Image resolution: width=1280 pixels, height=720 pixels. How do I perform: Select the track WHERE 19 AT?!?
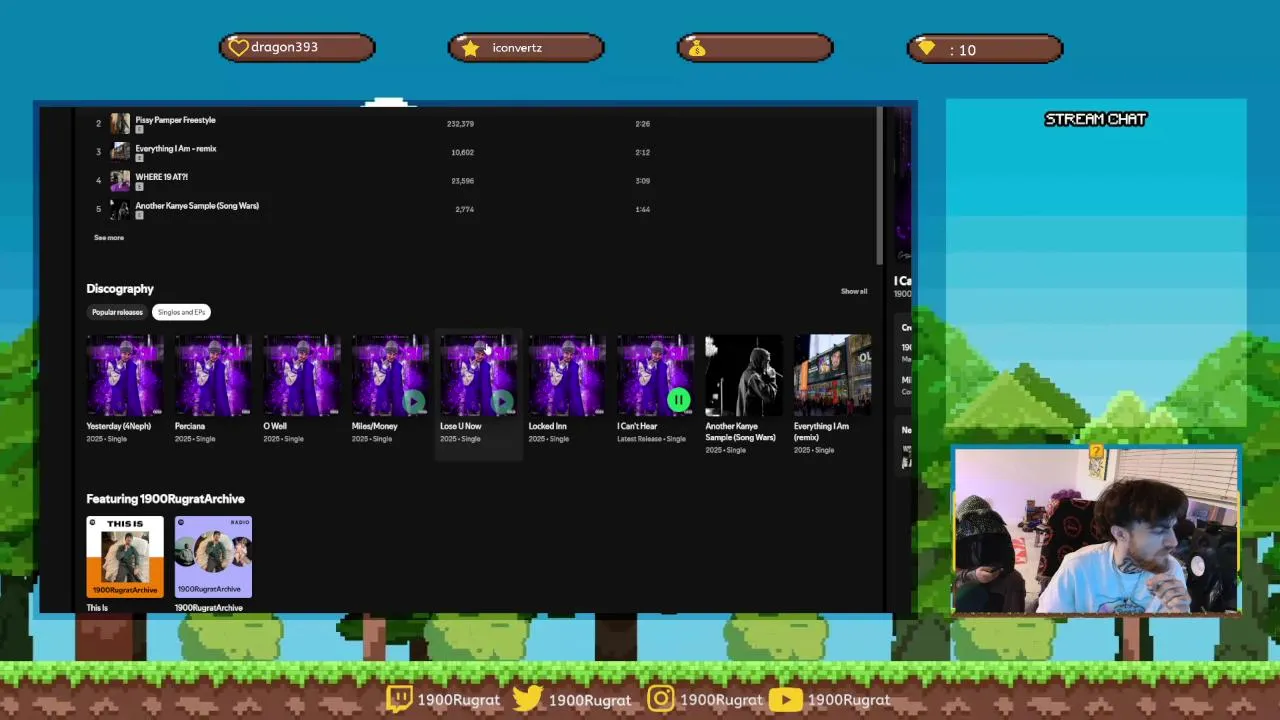coord(161,177)
